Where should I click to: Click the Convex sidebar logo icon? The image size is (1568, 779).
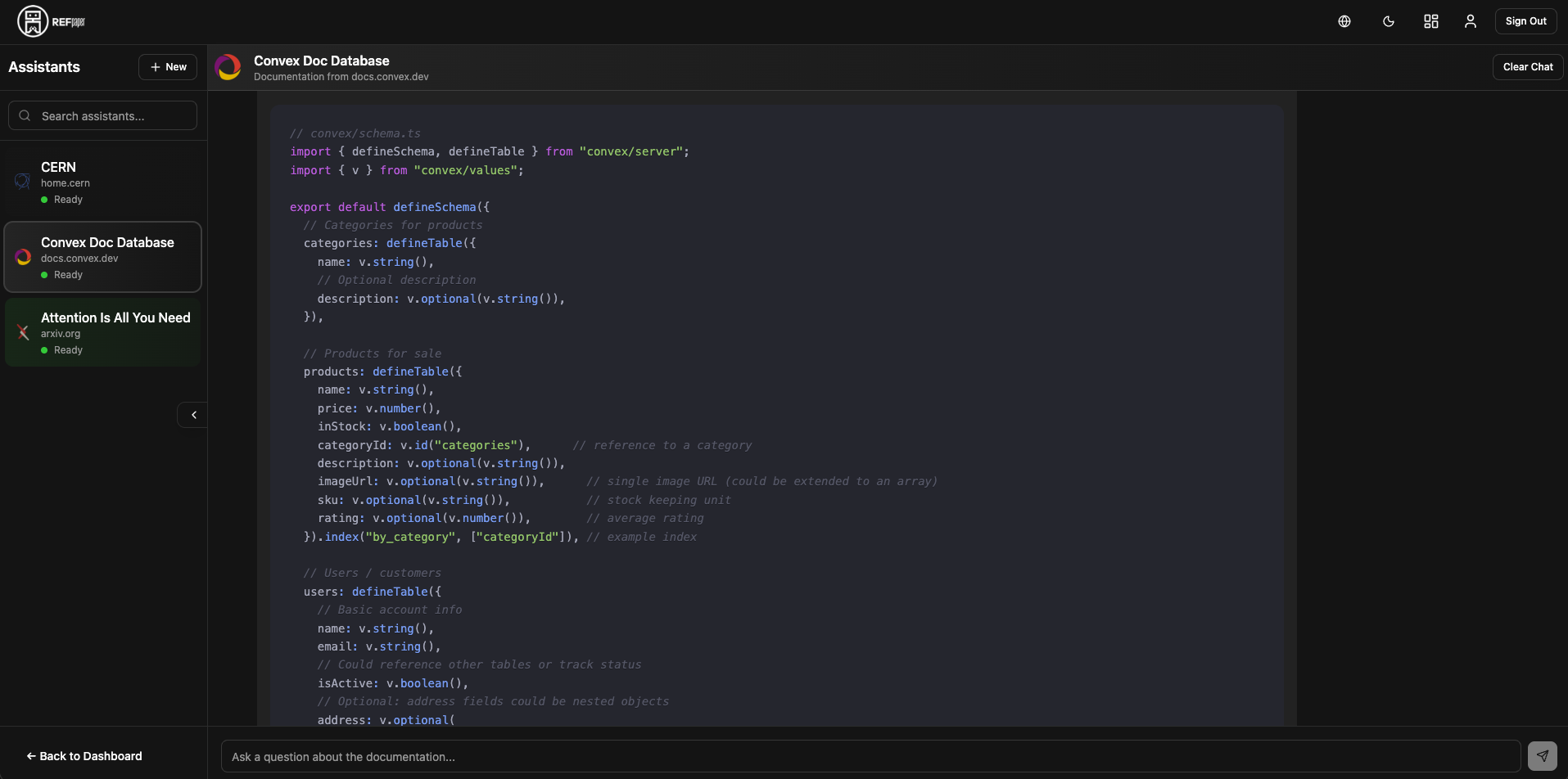click(x=23, y=257)
